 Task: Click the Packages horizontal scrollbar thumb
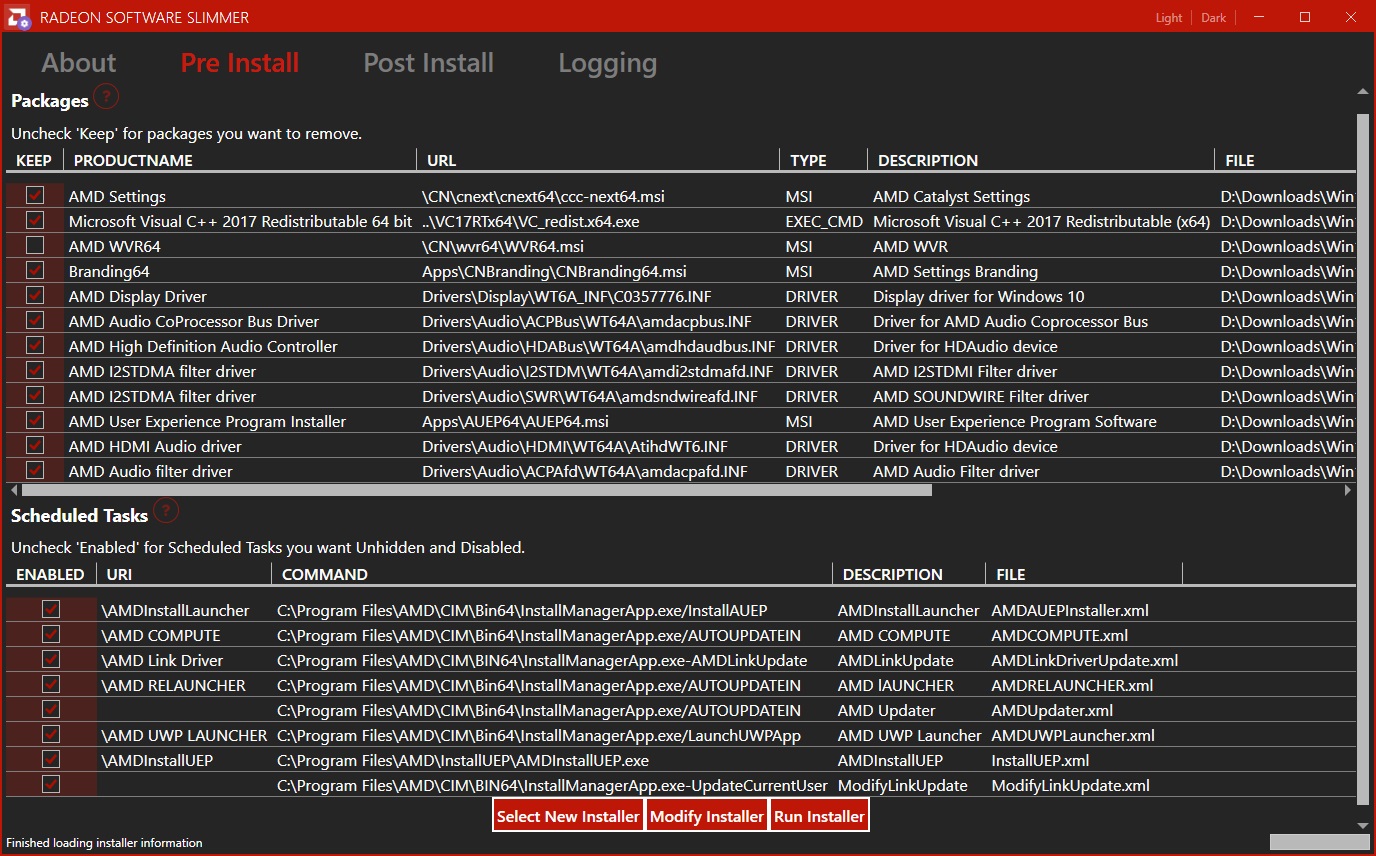tap(477, 490)
